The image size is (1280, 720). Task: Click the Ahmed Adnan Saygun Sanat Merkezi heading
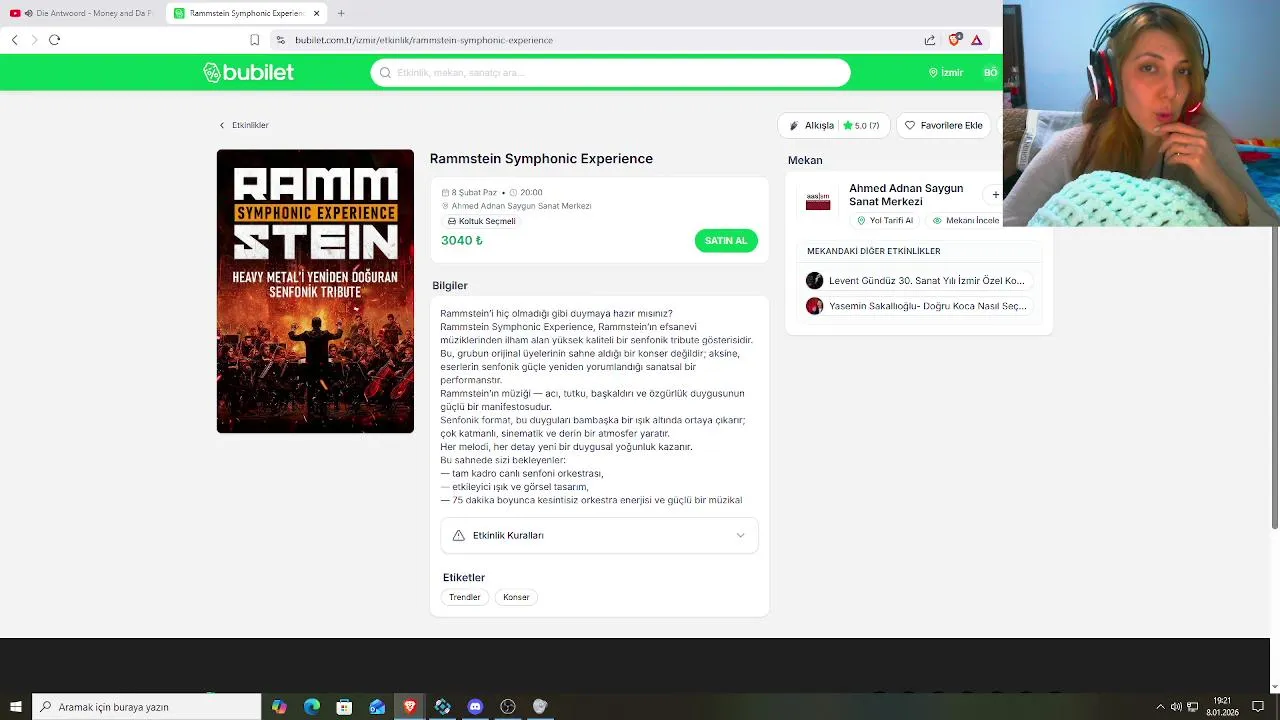(x=906, y=195)
